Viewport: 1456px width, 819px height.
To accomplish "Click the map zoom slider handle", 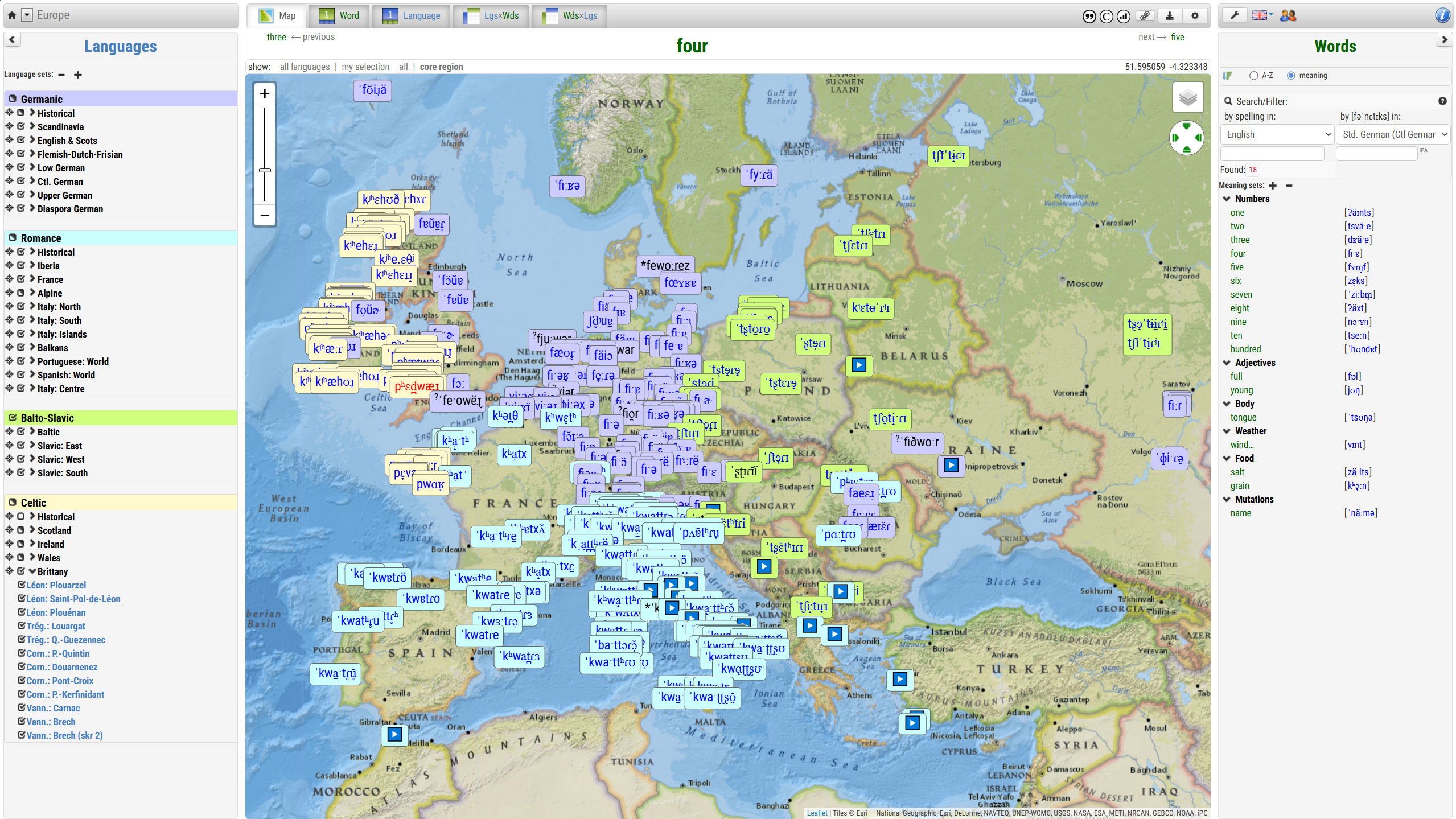I will (x=265, y=170).
